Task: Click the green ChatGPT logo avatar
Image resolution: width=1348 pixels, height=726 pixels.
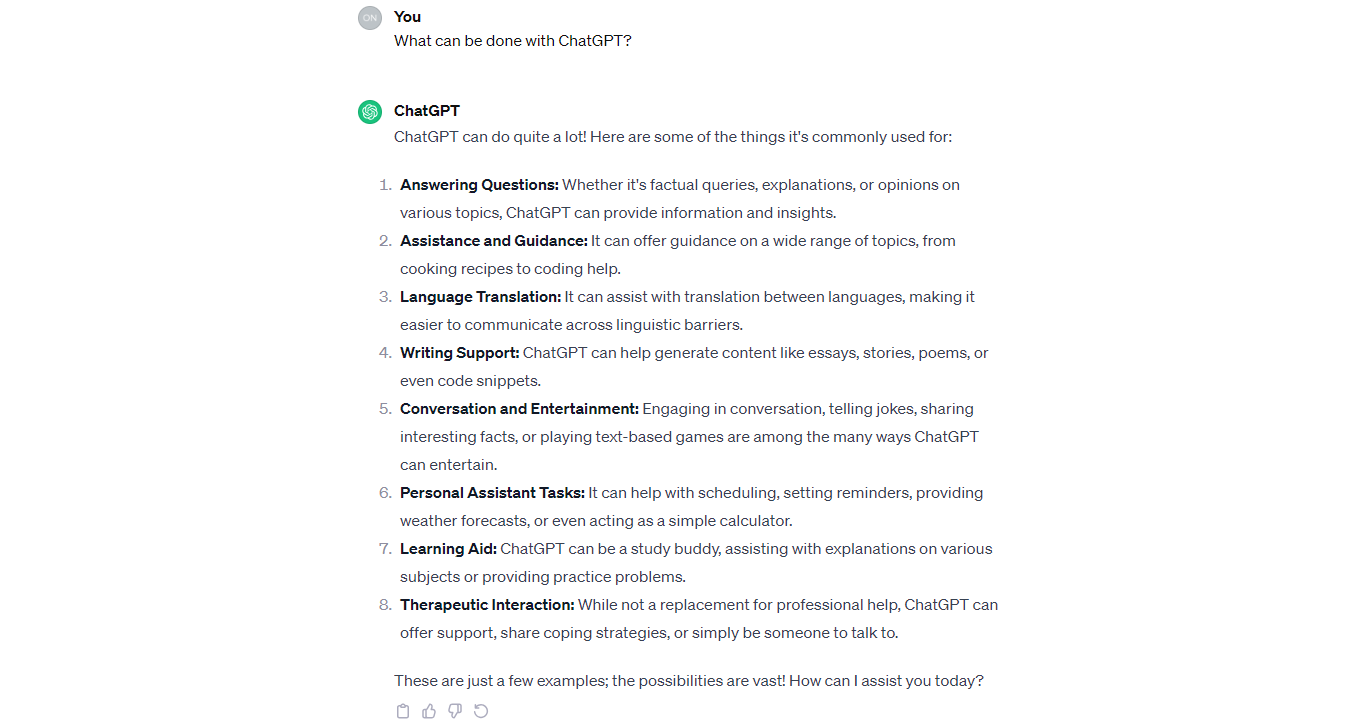Action: pos(370,112)
